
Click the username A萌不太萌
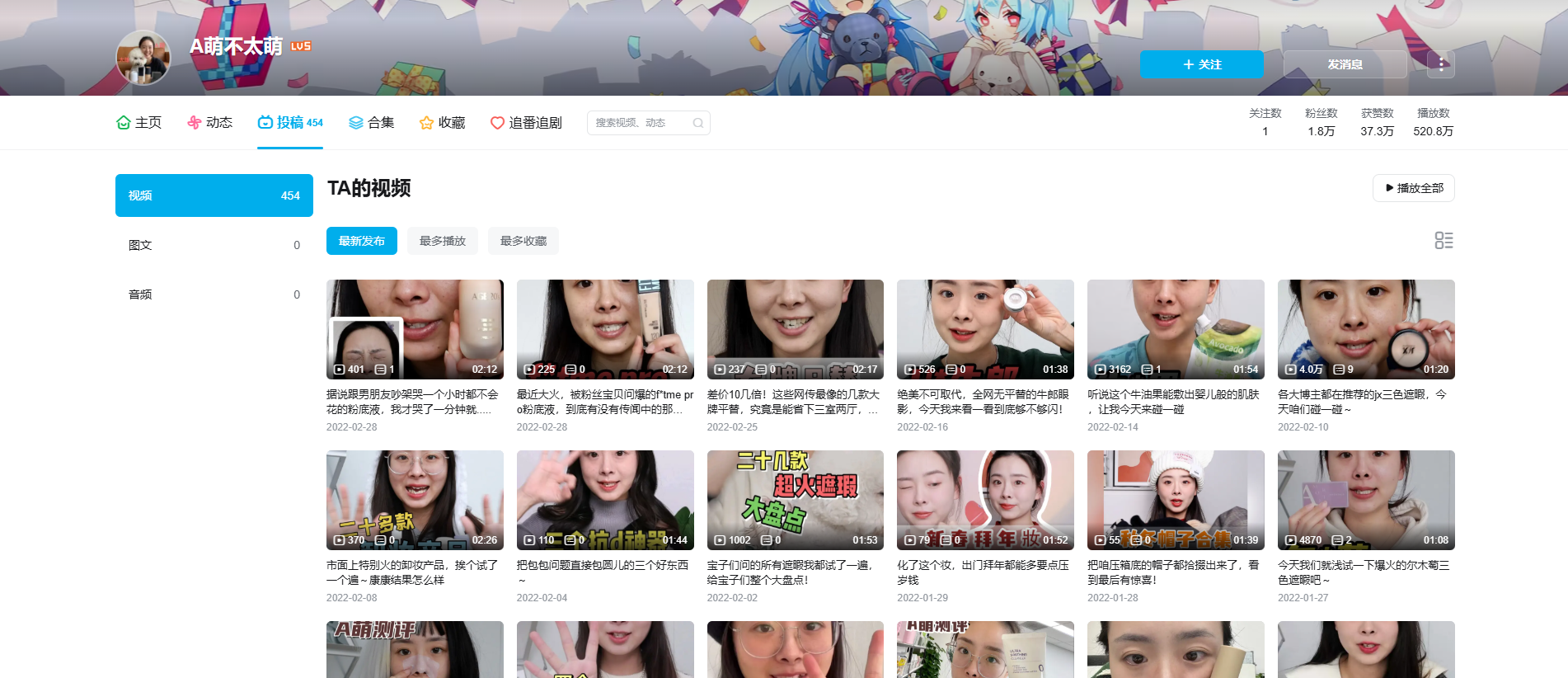coord(236,46)
